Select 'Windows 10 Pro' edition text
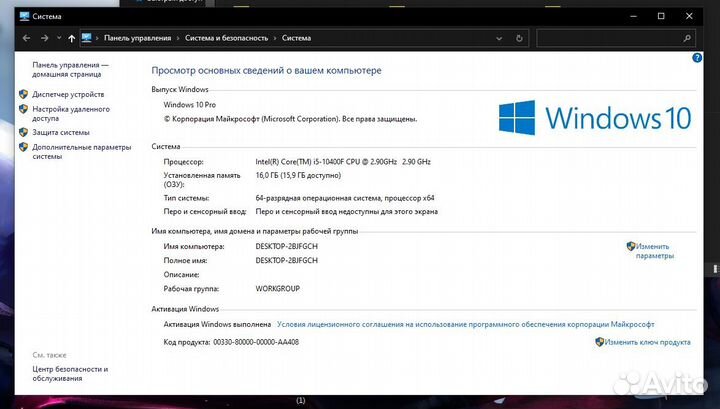 (190, 105)
